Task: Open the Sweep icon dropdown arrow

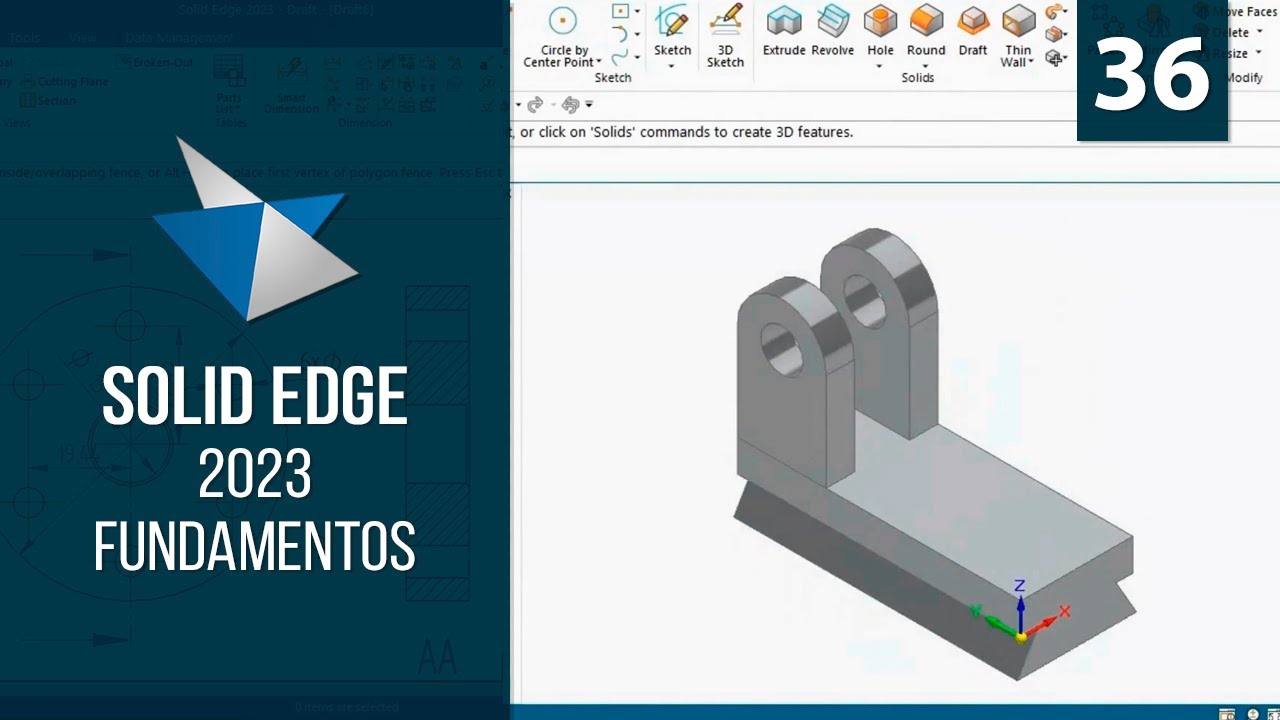Action: [1066, 12]
